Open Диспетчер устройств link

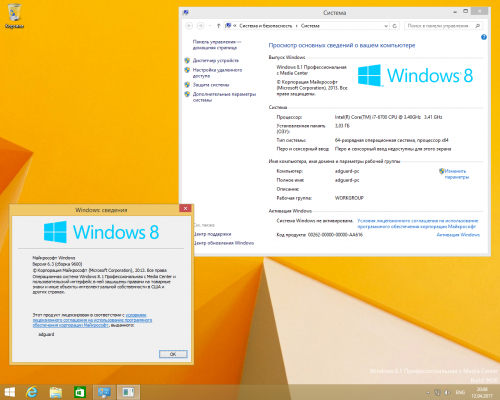tap(216, 60)
